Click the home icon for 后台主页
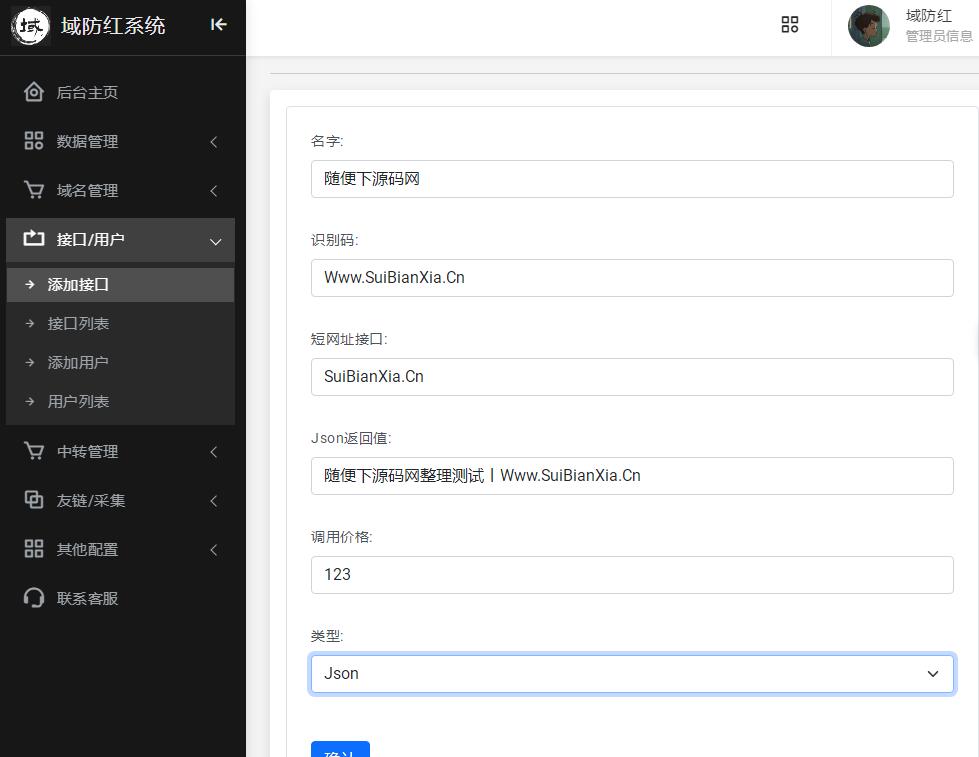Screen dimensions: 979x757 pyautogui.click(x=34, y=92)
